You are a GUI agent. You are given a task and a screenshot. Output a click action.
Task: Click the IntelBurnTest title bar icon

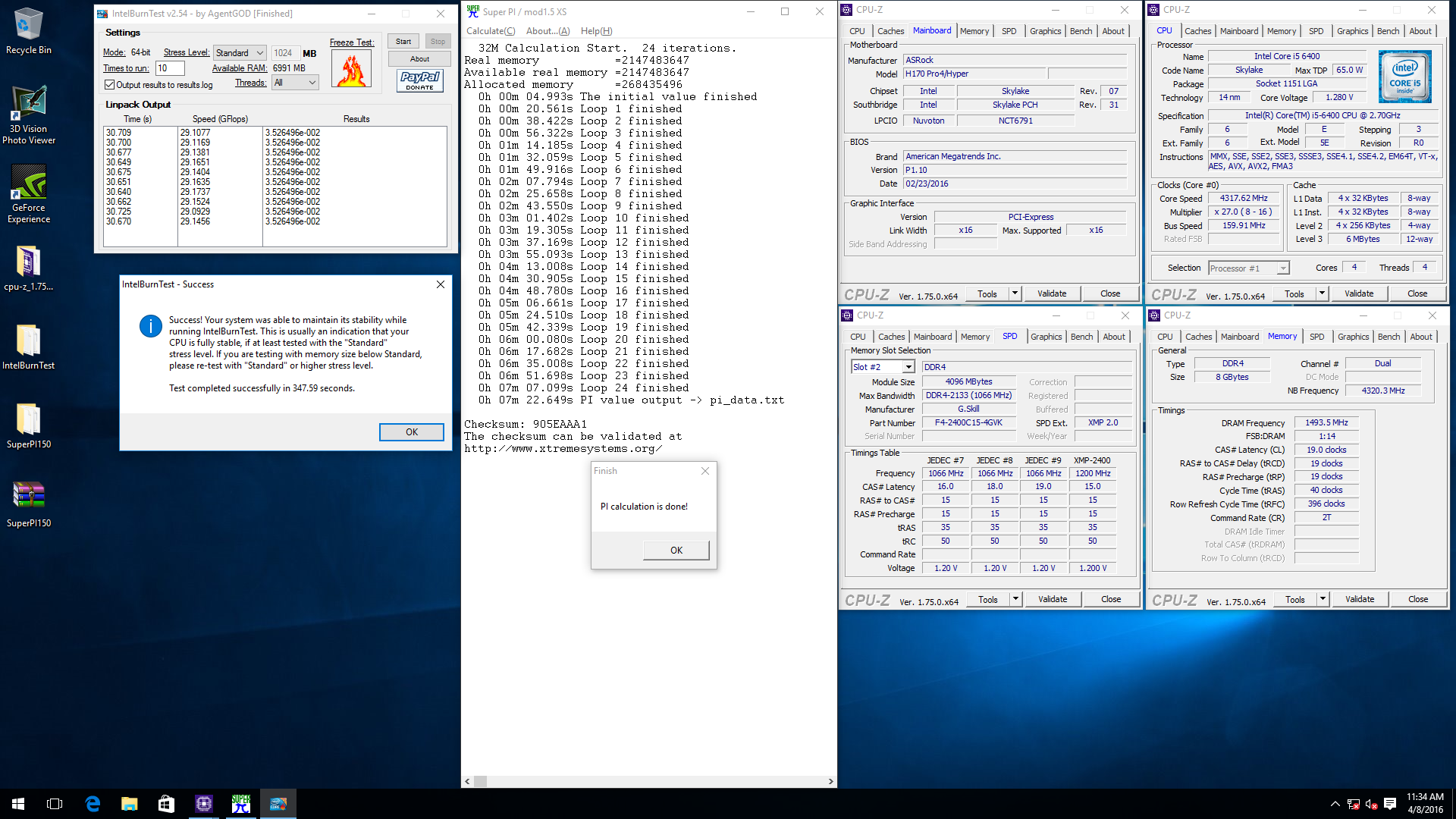pos(102,14)
